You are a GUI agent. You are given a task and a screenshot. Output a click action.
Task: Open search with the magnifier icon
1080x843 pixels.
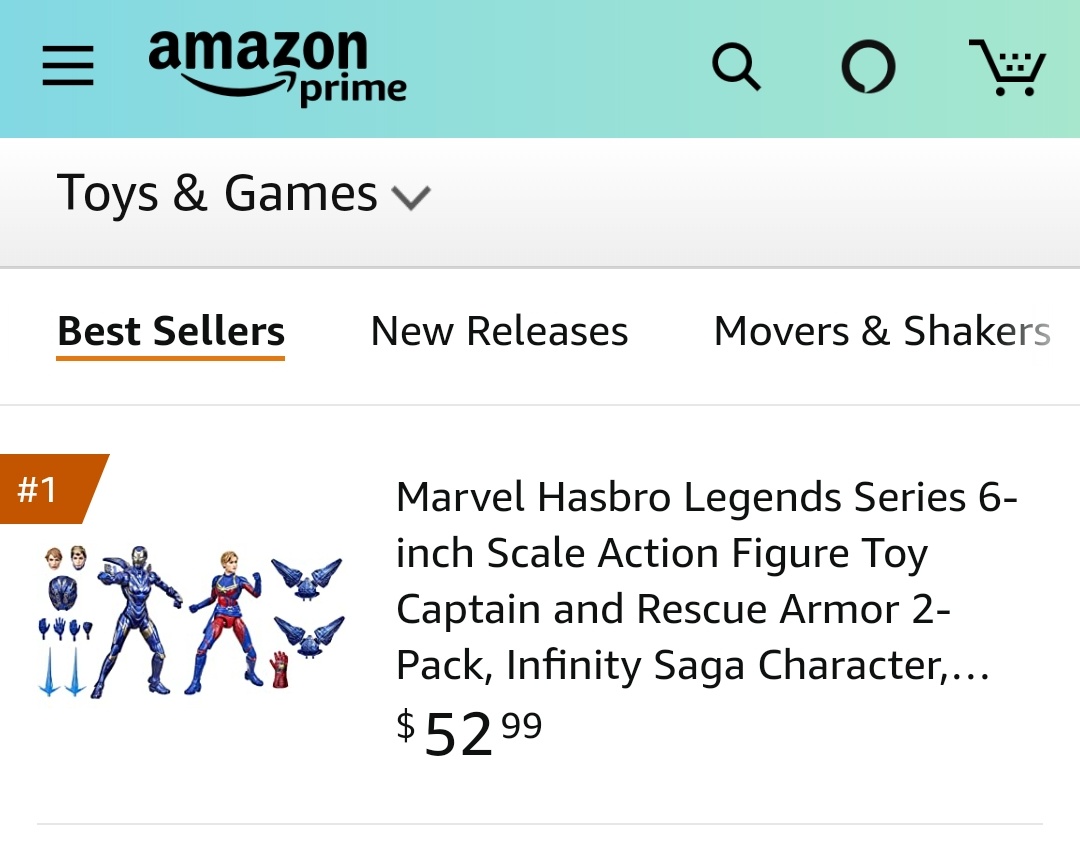tap(736, 67)
